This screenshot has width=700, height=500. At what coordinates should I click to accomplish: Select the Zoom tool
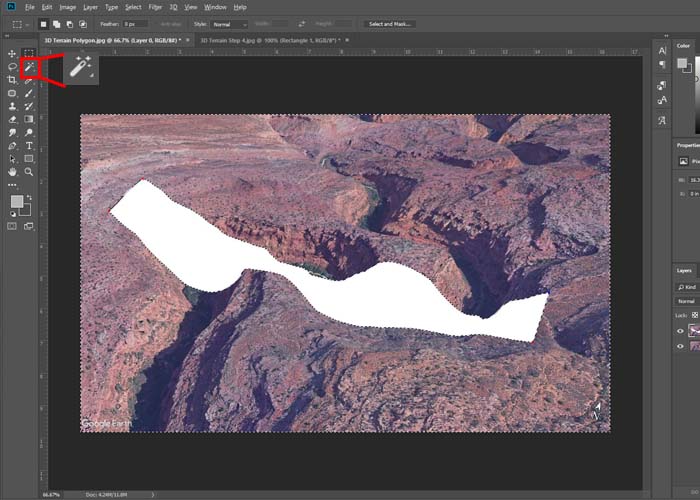(x=29, y=171)
